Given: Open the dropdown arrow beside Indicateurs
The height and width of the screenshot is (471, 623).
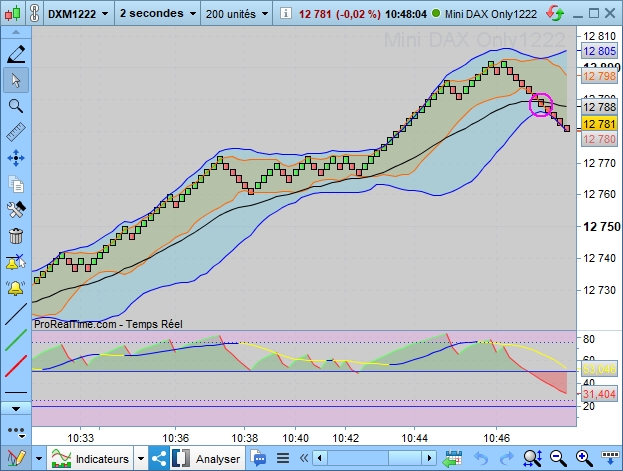Looking at the screenshot, I should point(141,459).
